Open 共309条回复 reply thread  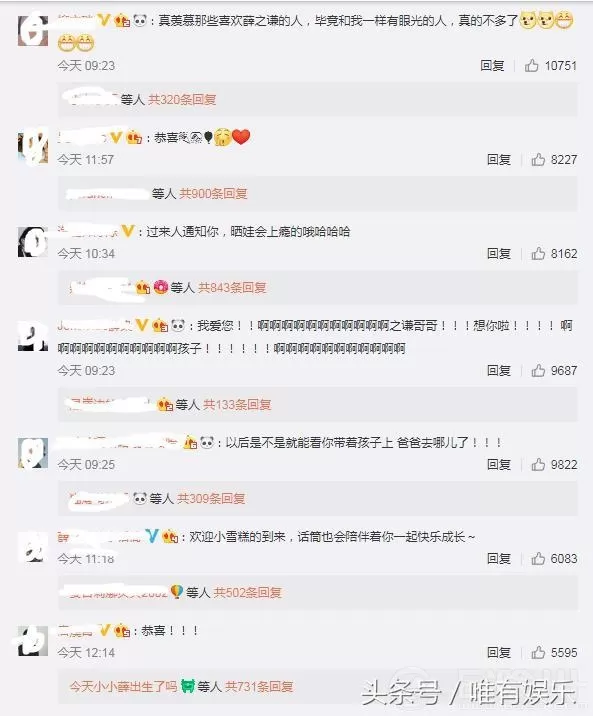tap(211, 499)
